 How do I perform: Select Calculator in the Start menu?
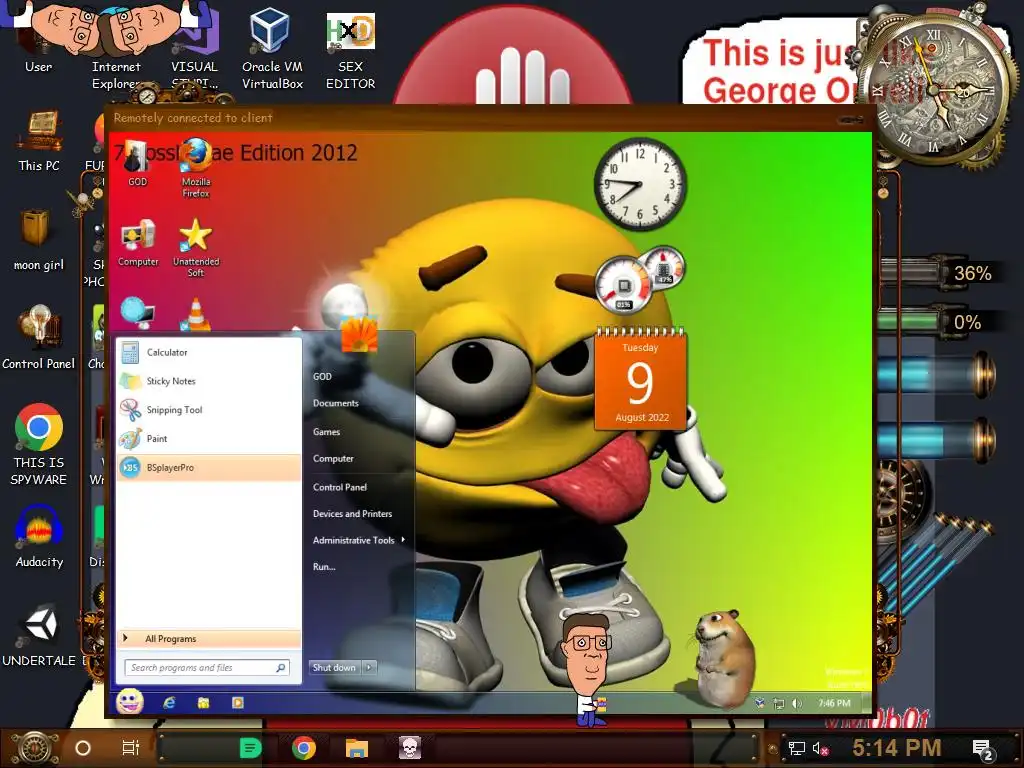[x=209, y=353]
